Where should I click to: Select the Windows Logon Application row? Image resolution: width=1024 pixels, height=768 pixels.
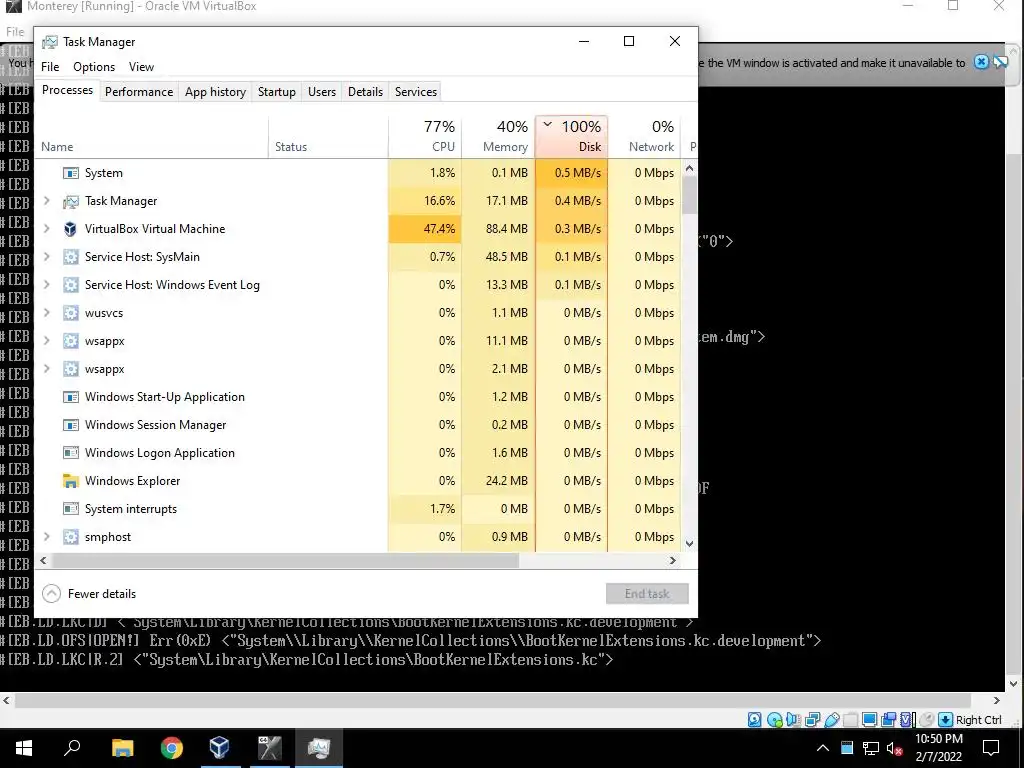[x=357, y=453]
